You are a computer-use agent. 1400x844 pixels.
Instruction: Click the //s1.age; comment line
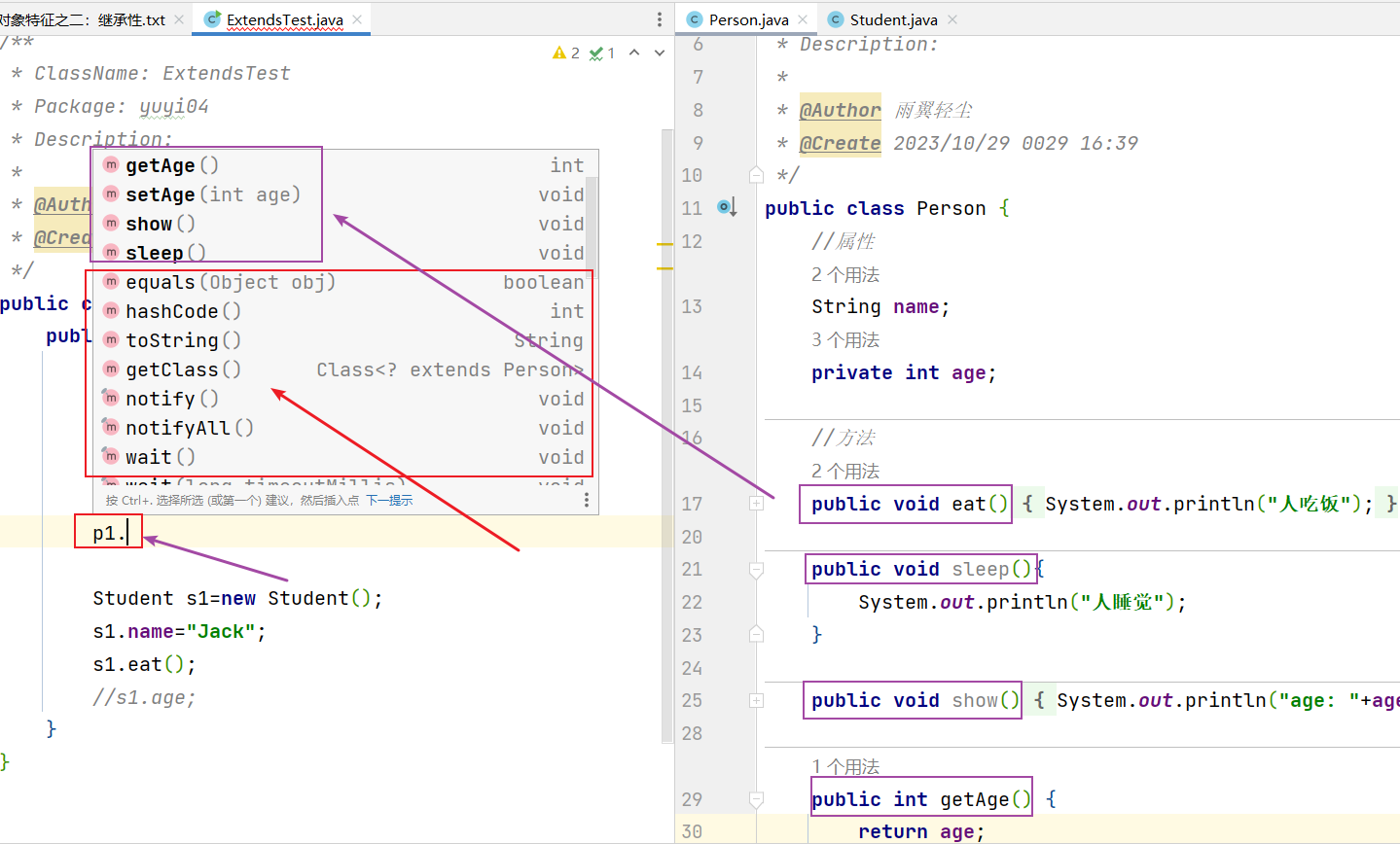[145, 697]
